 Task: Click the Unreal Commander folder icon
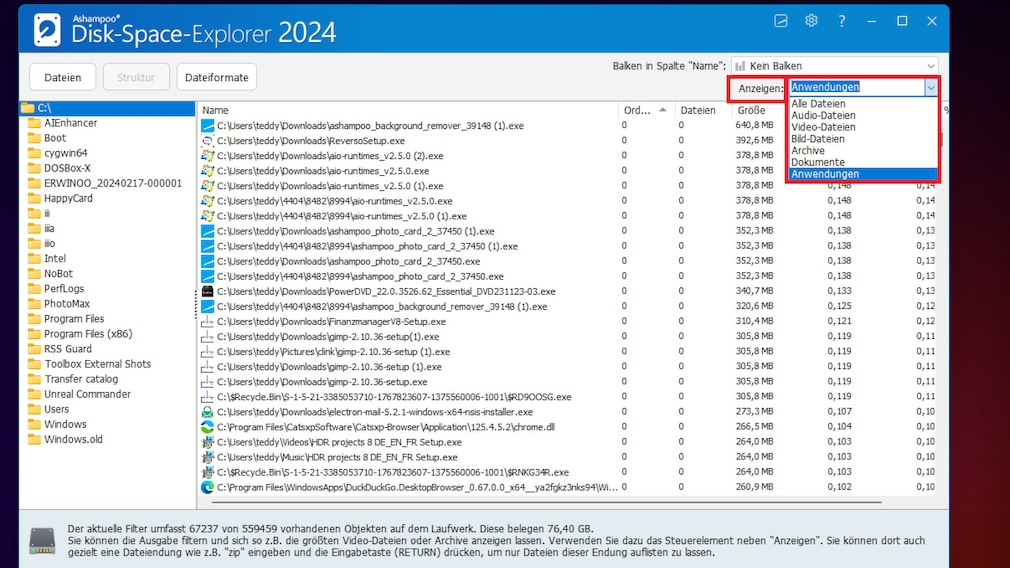(34, 394)
